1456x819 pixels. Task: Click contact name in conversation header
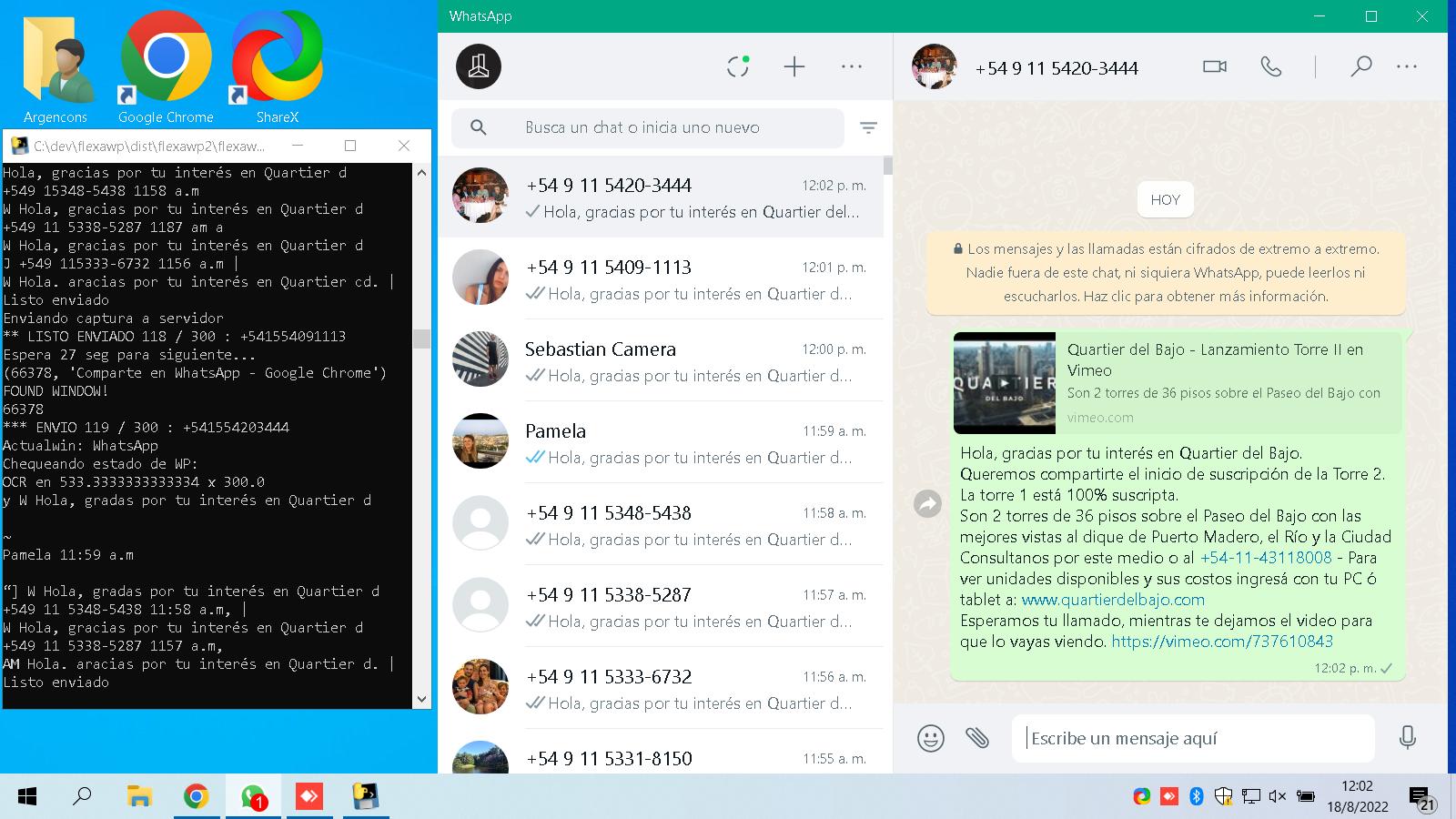coord(1057,67)
